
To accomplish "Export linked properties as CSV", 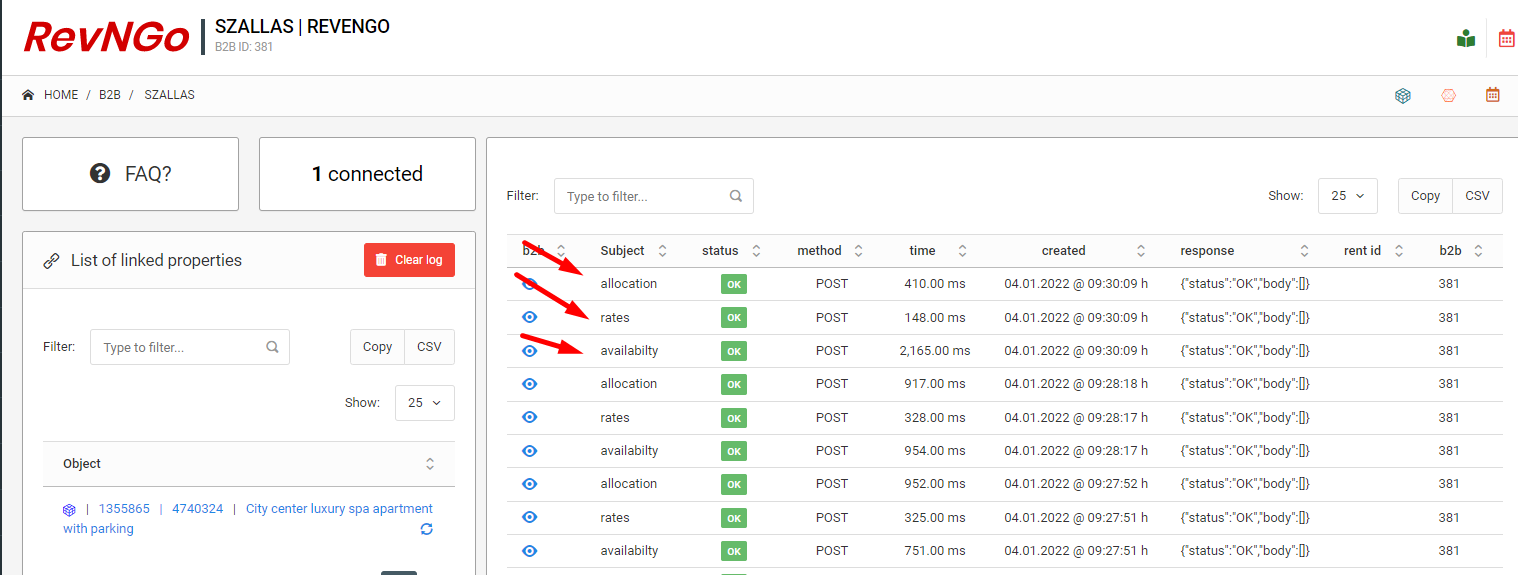I will click(x=429, y=347).
